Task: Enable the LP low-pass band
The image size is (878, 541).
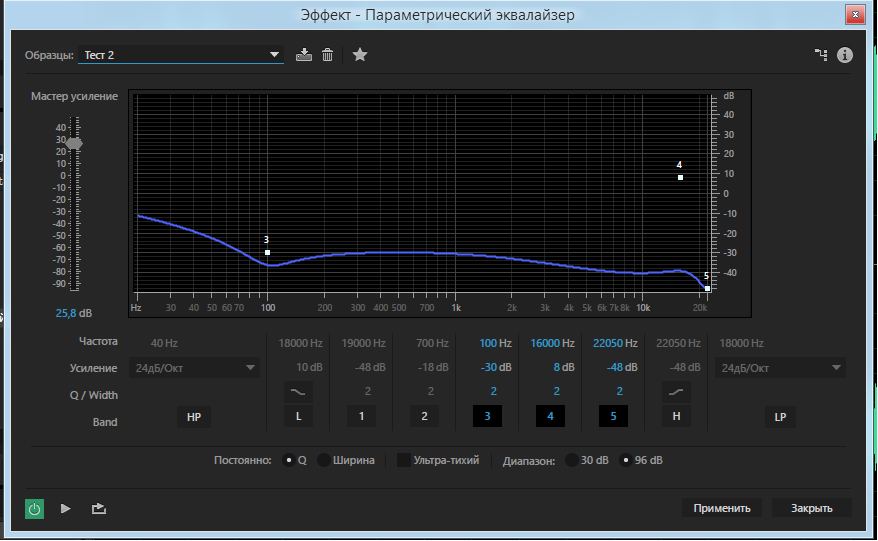Action: tap(780, 417)
